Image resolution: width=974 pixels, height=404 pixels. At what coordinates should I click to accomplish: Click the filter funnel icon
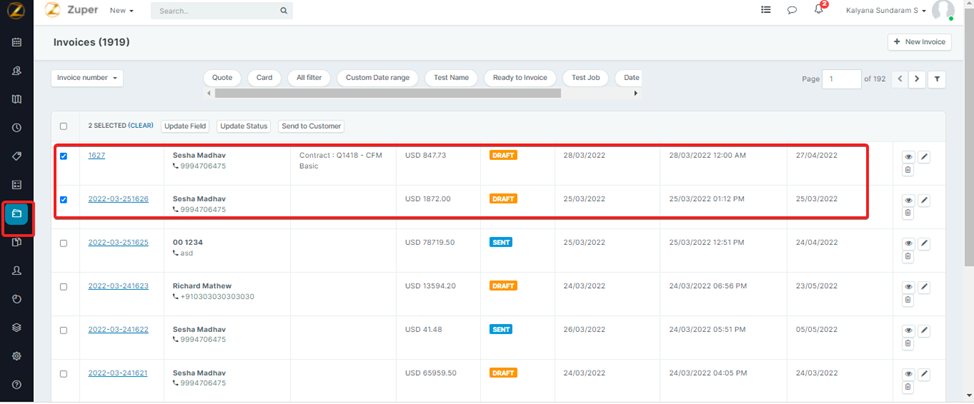pos(937,79)
